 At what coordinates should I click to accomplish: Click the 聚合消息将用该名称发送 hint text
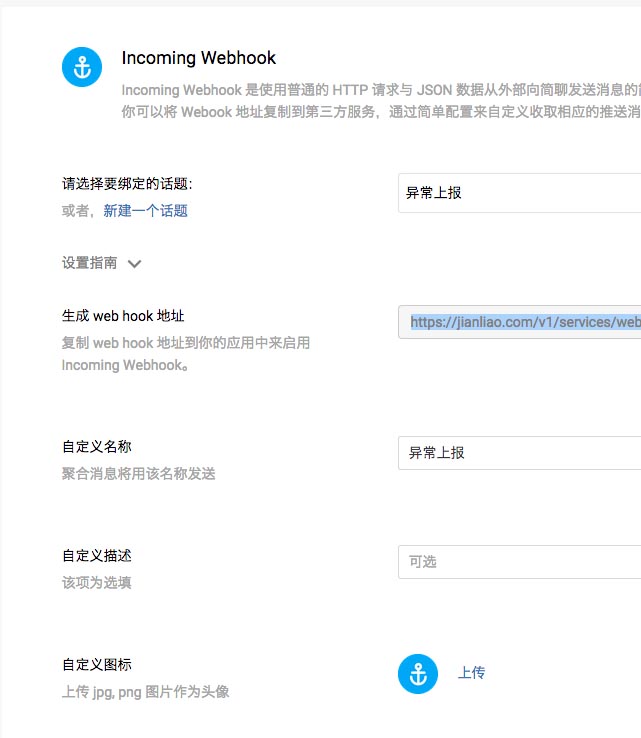pos(138,474)
